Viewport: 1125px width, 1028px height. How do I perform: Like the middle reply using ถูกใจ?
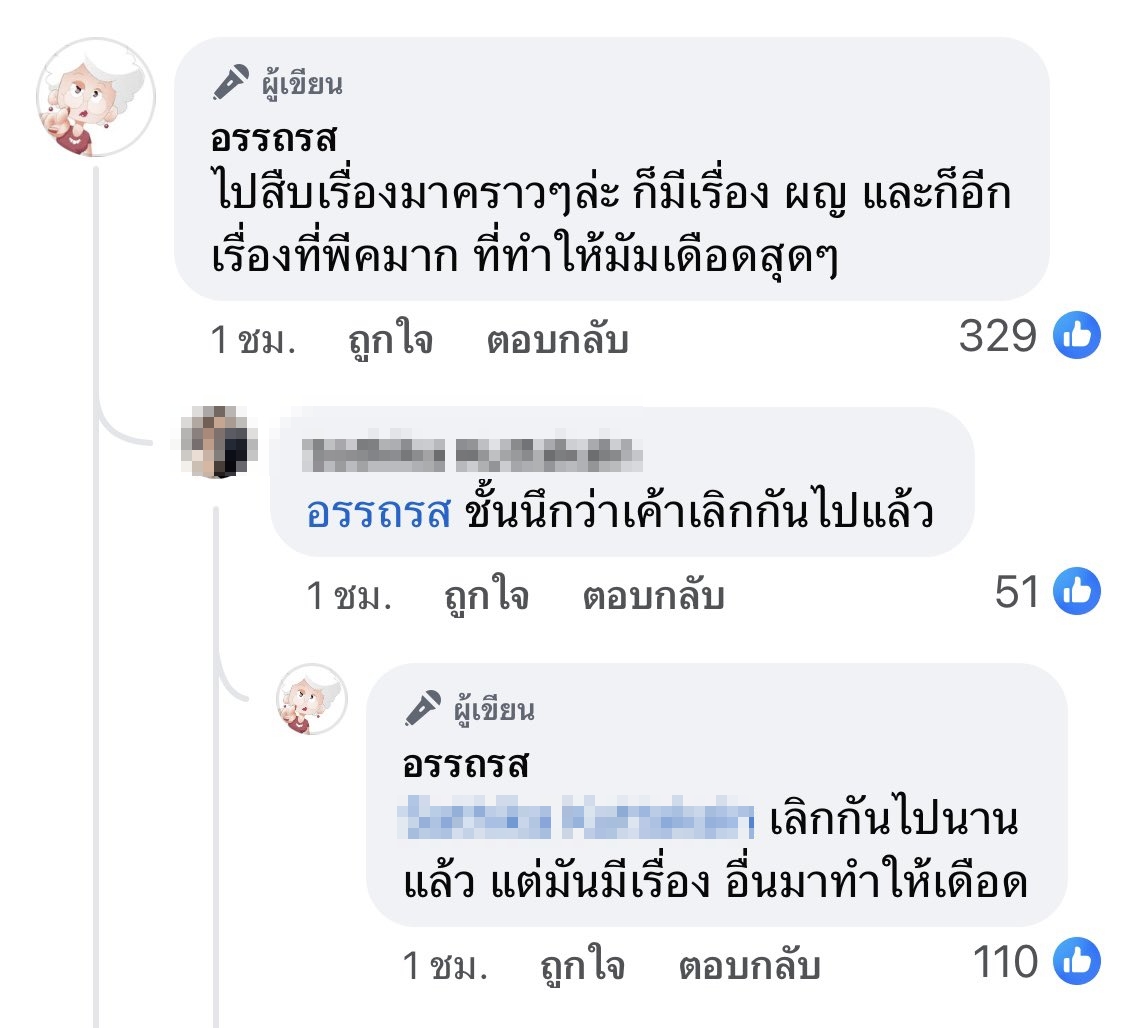pyautogui.click(x=486, y=597)
